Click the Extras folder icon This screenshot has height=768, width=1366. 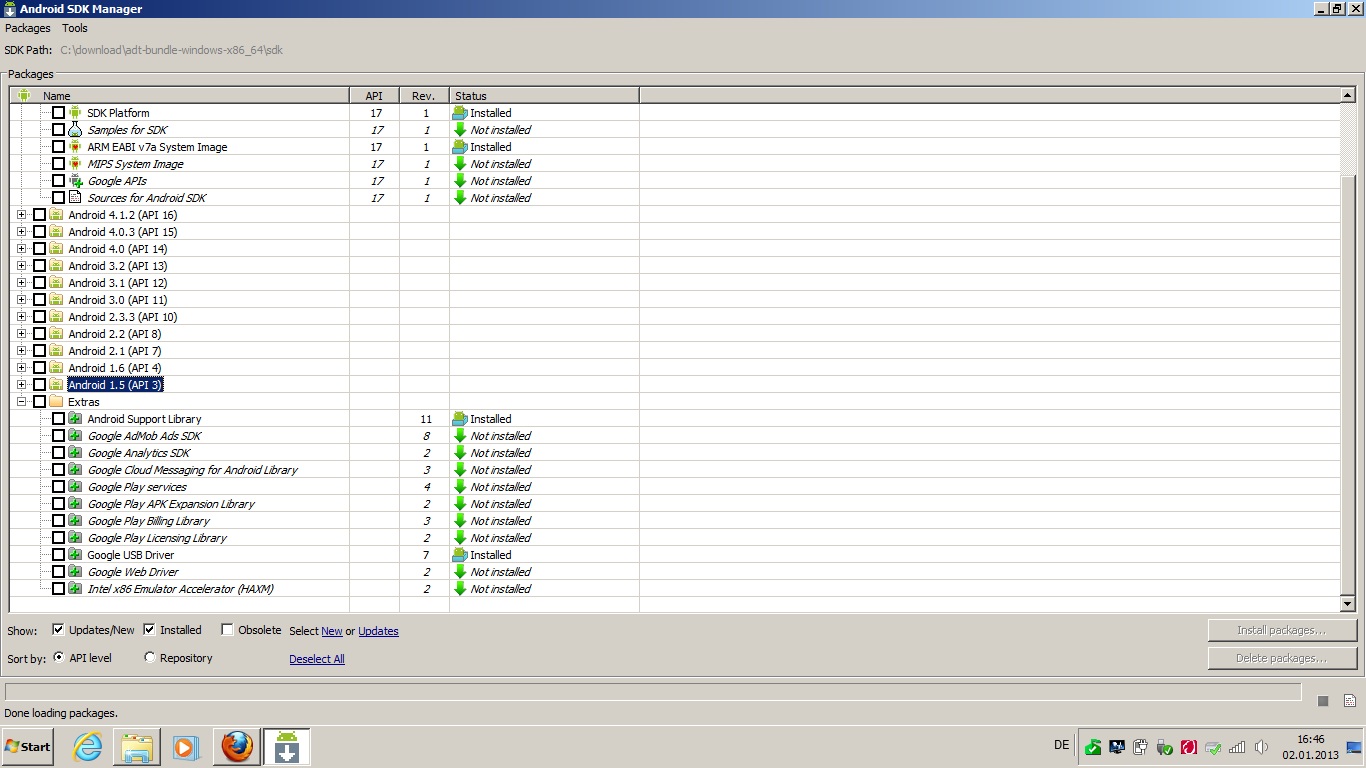click(56, 402)
